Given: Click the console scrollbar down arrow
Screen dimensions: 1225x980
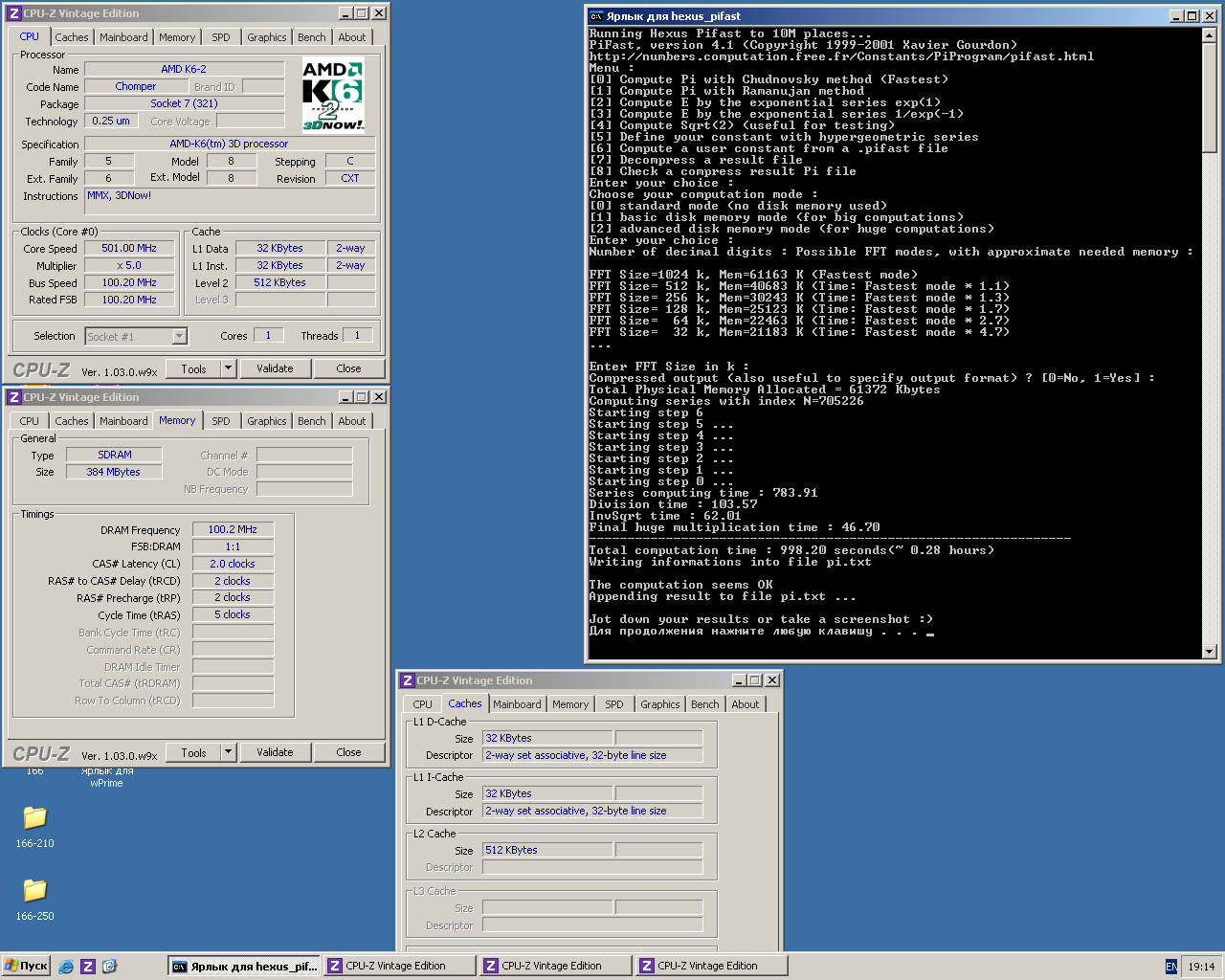Looking at the screenshot, I should point(1210,652).
